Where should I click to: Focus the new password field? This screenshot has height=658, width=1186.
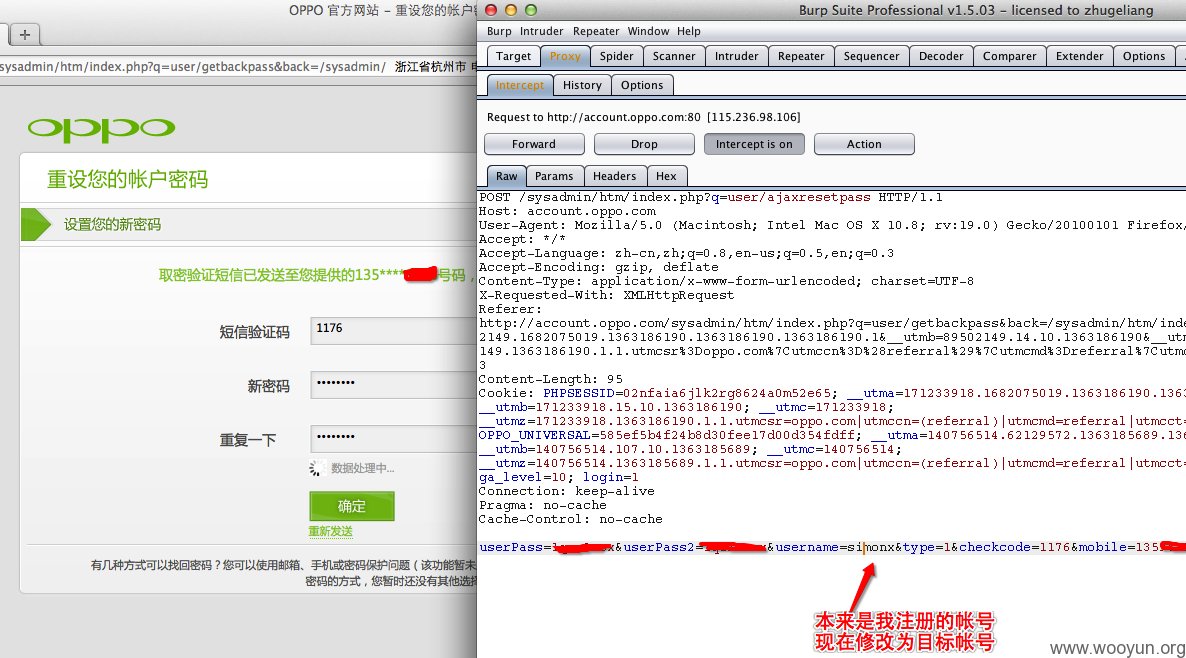[x=393, y=385]
